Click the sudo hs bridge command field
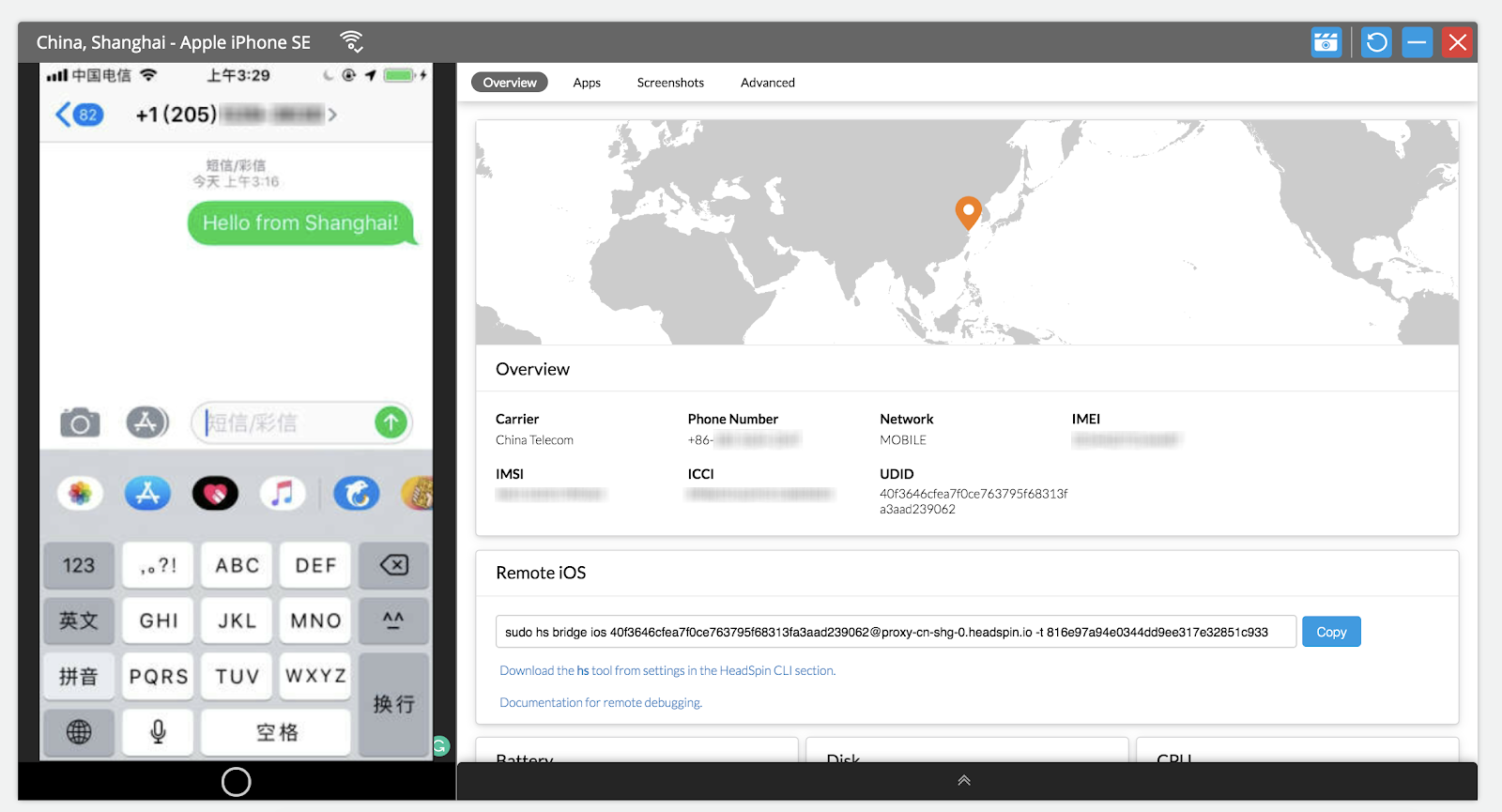 coord(896,632)
